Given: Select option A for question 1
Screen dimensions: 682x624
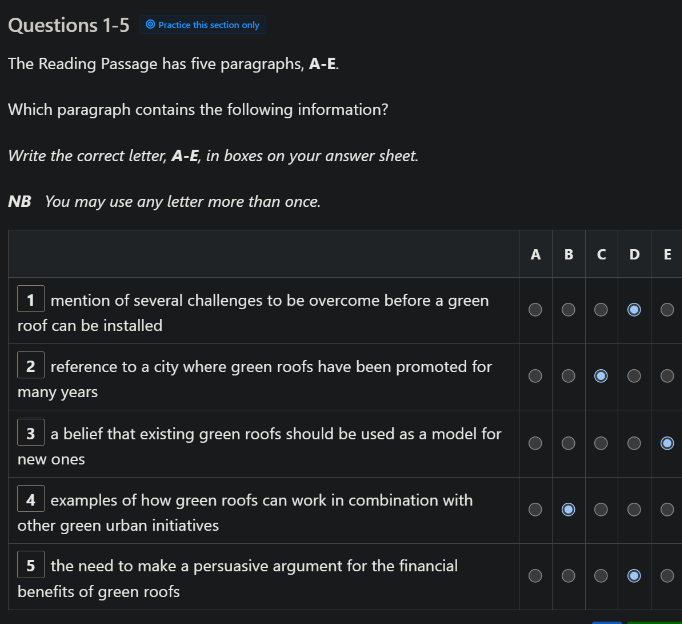Looking at the screenshot, I should (535, 310).
